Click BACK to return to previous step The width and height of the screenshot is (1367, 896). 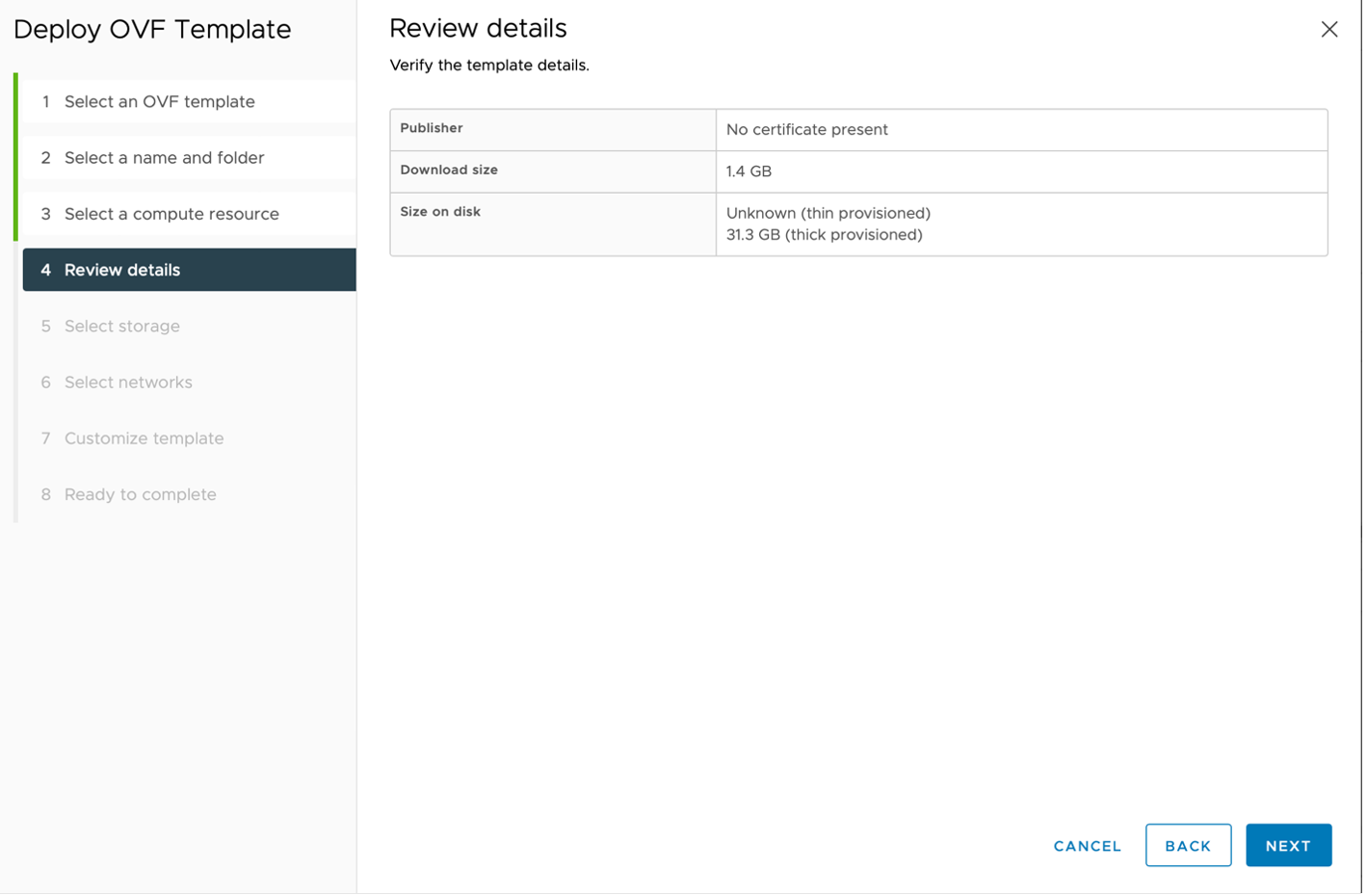pyautogui.click(x=1188, y=846)
